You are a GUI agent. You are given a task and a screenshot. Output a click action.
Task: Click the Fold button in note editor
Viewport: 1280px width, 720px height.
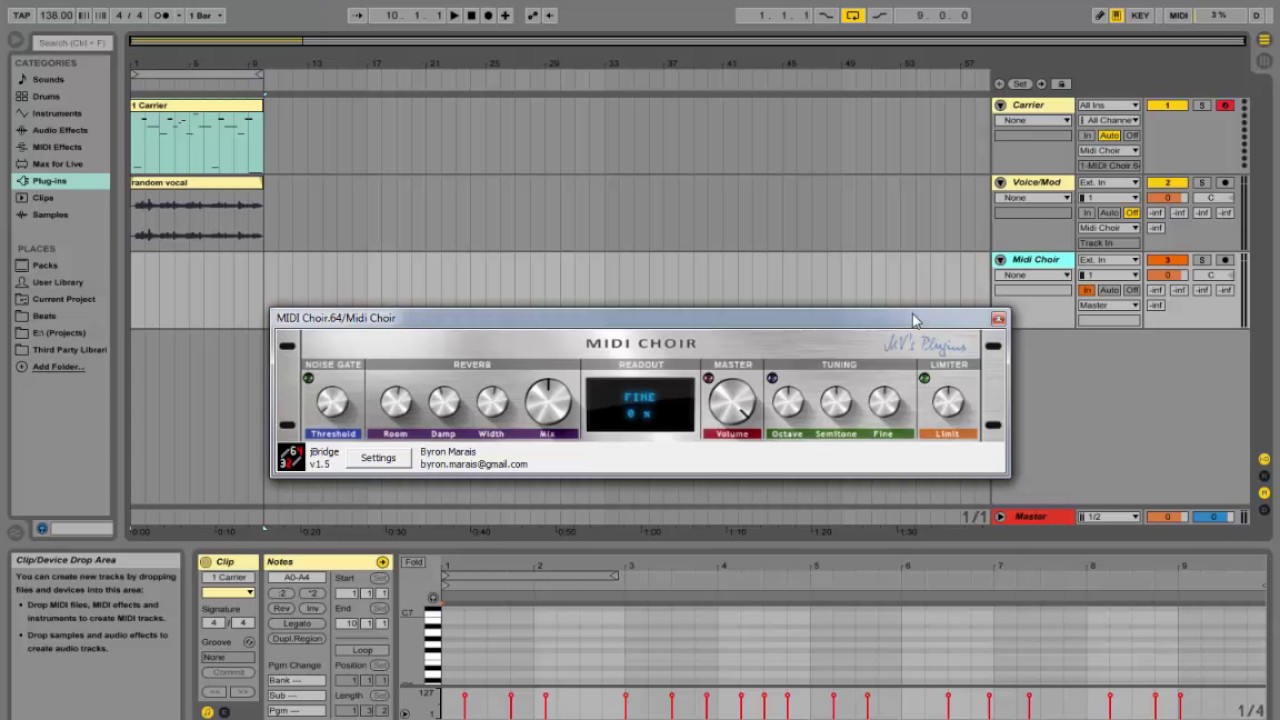(414, 562)
